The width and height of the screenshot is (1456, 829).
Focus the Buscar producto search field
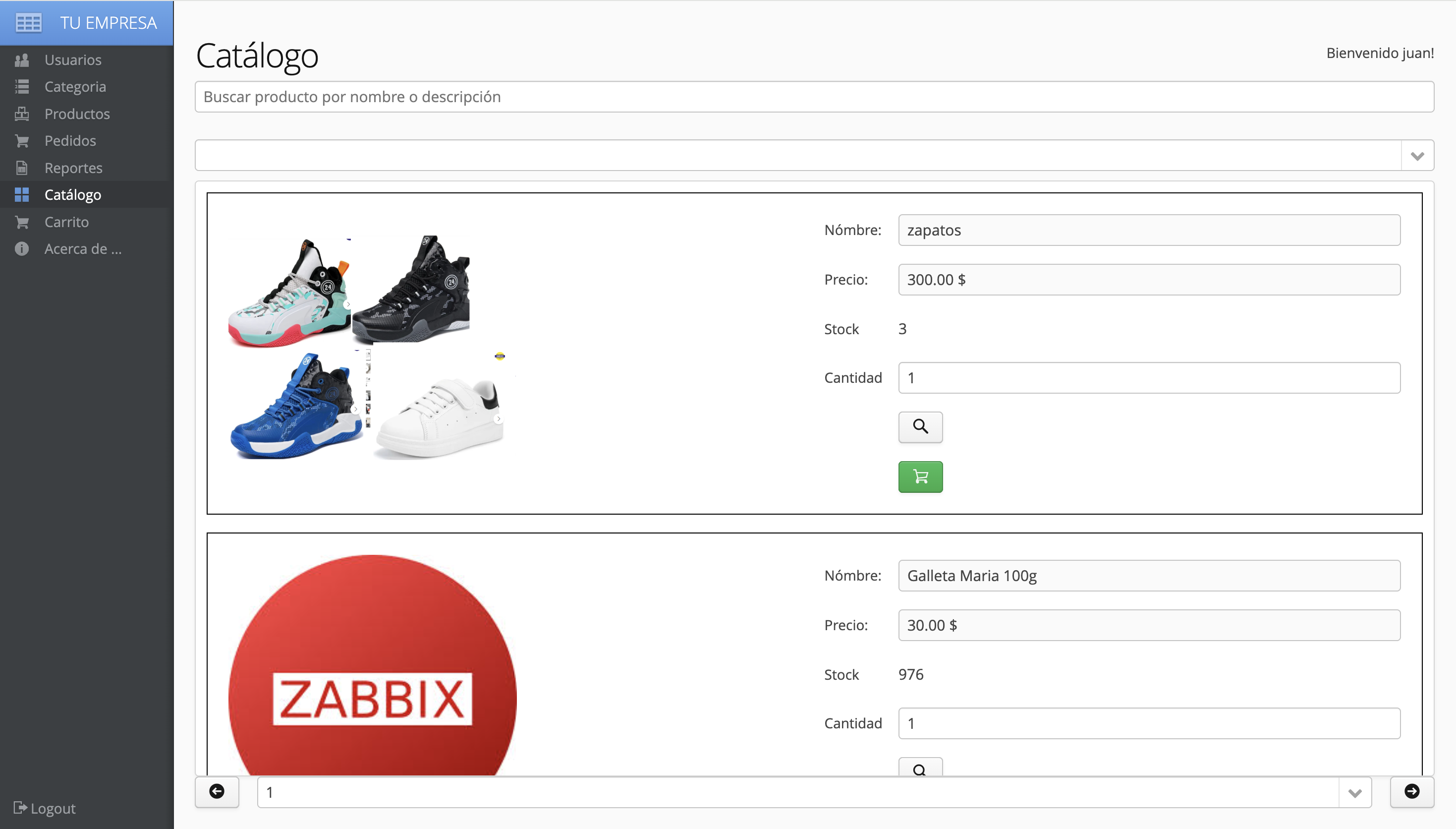tap(814, 97)
